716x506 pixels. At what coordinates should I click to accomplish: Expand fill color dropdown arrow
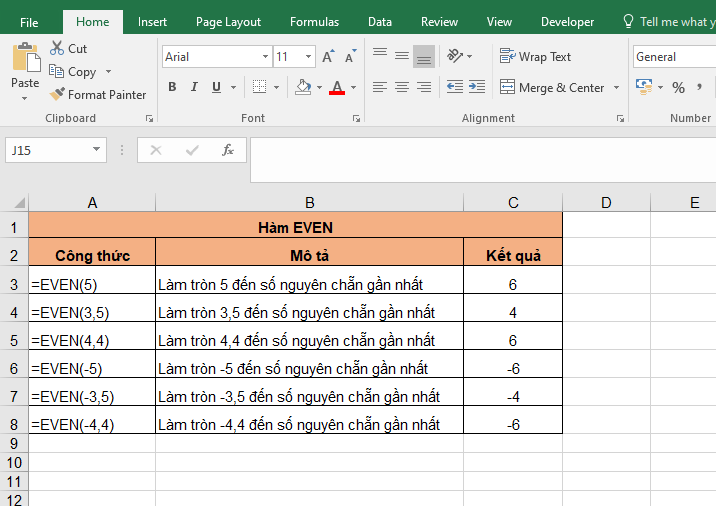[x=319, y=87]
